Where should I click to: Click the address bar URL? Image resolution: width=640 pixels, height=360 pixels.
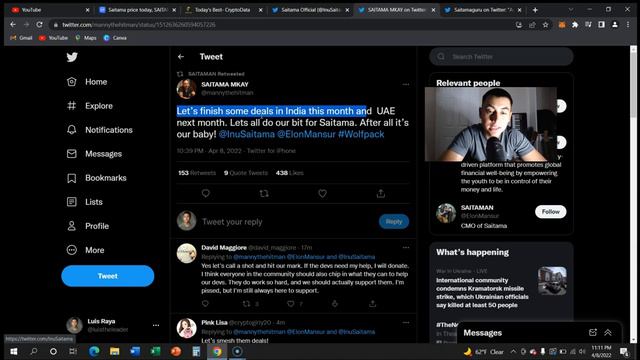pos(139,25)
